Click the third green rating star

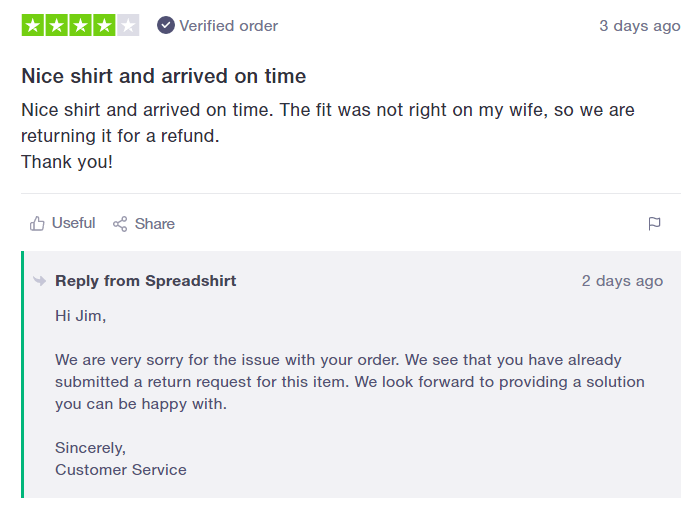coord(81,26)
